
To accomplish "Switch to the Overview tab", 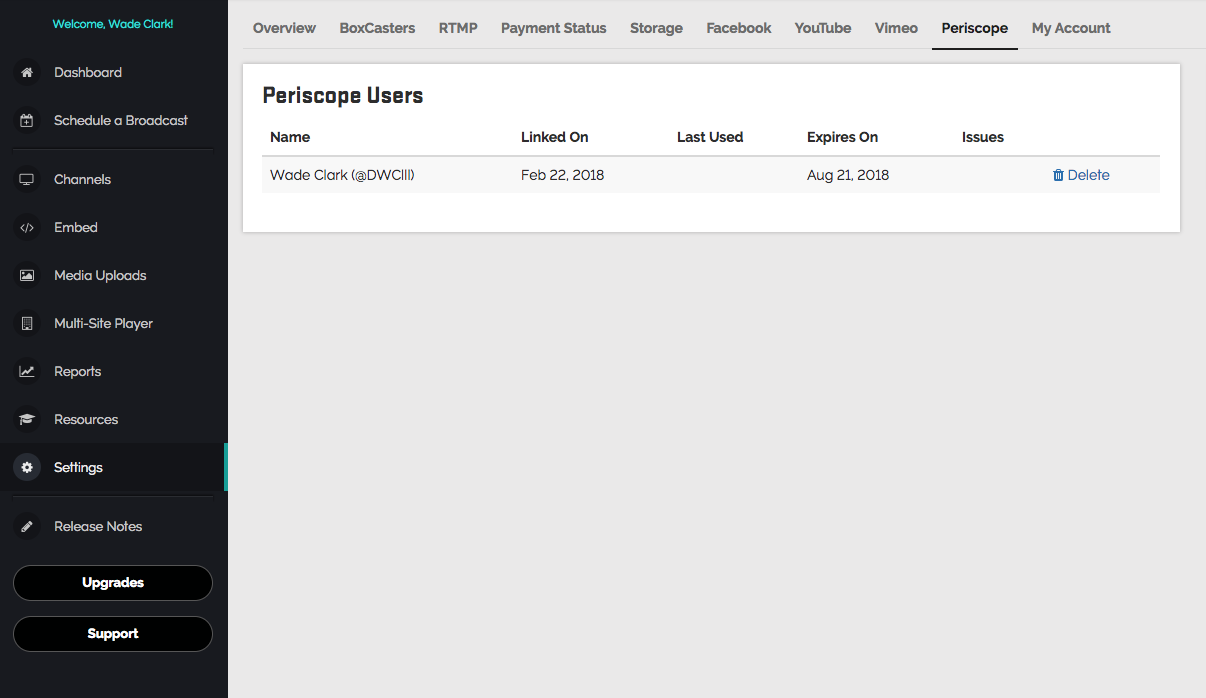I will (x=284, y=28).
